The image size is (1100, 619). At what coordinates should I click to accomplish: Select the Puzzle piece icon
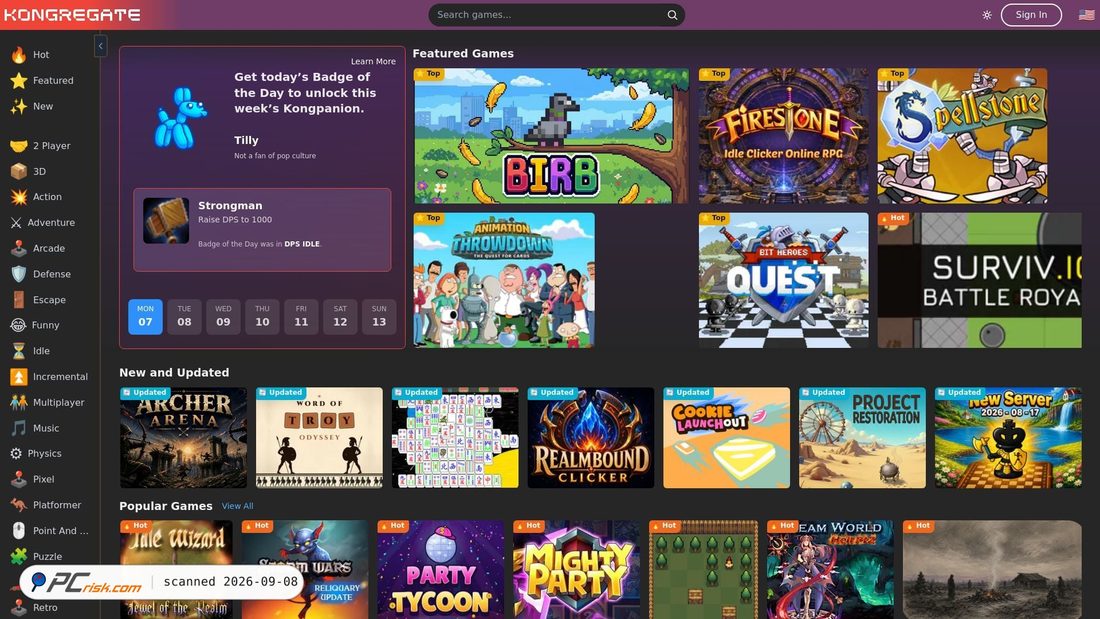point(19,557)
